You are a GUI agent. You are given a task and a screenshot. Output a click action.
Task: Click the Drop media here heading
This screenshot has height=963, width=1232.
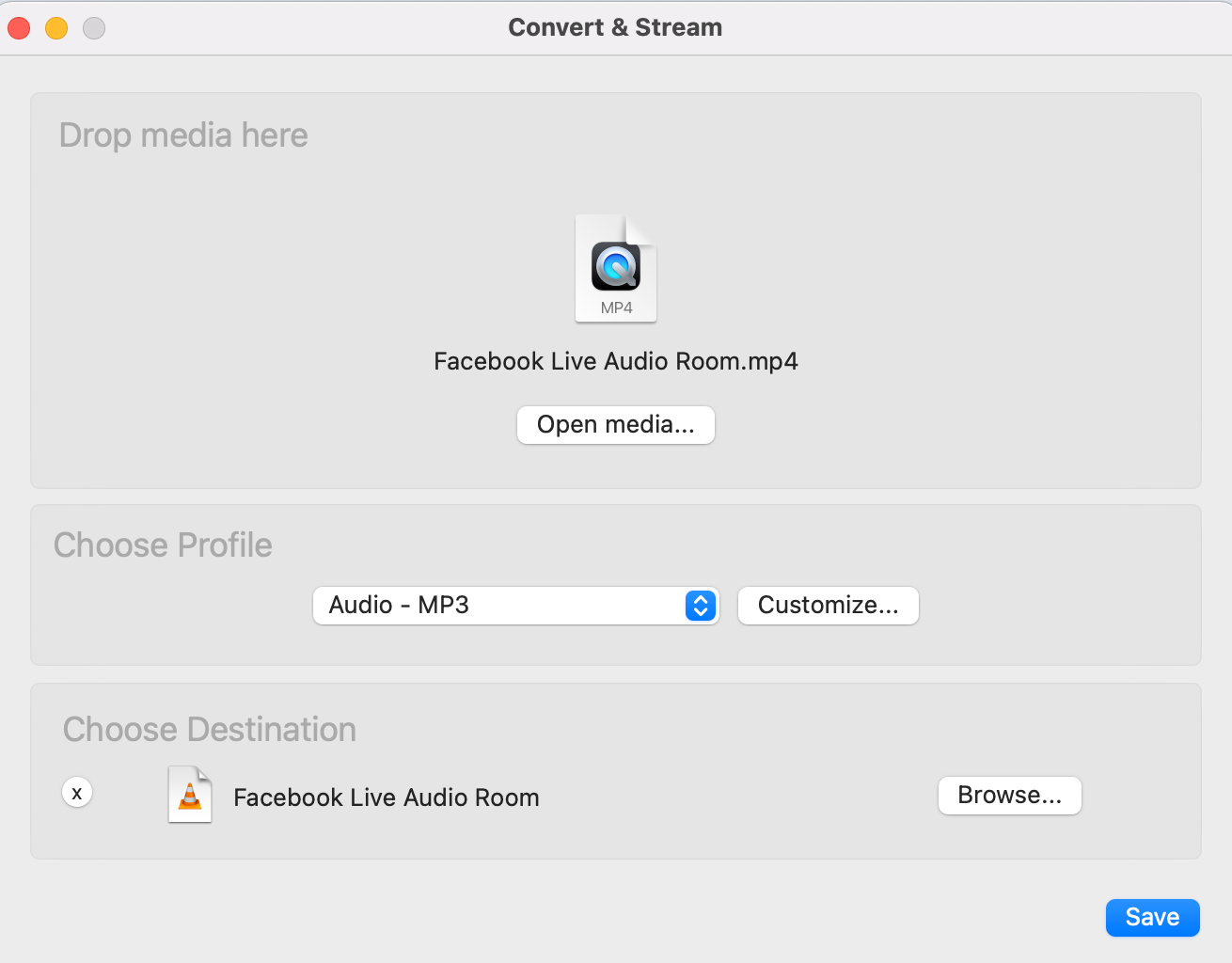pyautogui.click(x=183, y=135)
